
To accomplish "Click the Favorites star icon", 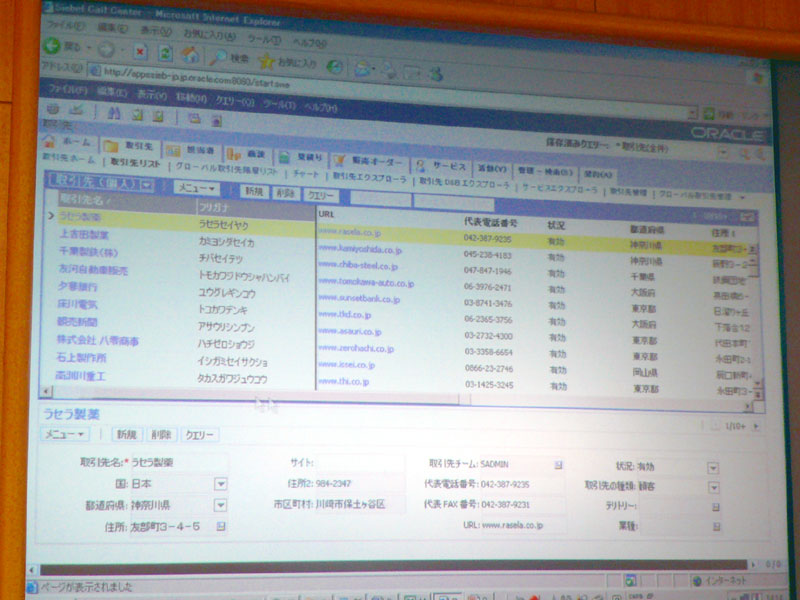I will click(x=266, y=61).
